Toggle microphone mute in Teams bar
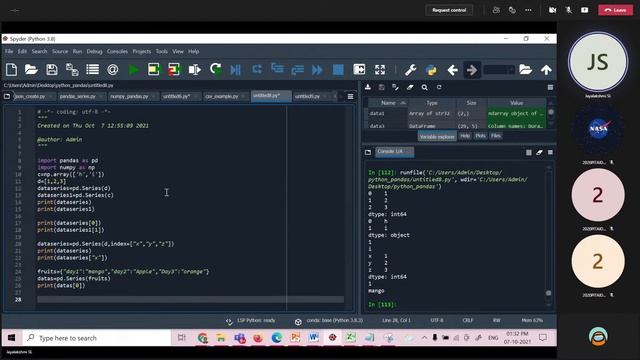 click(x=569, y=10)
